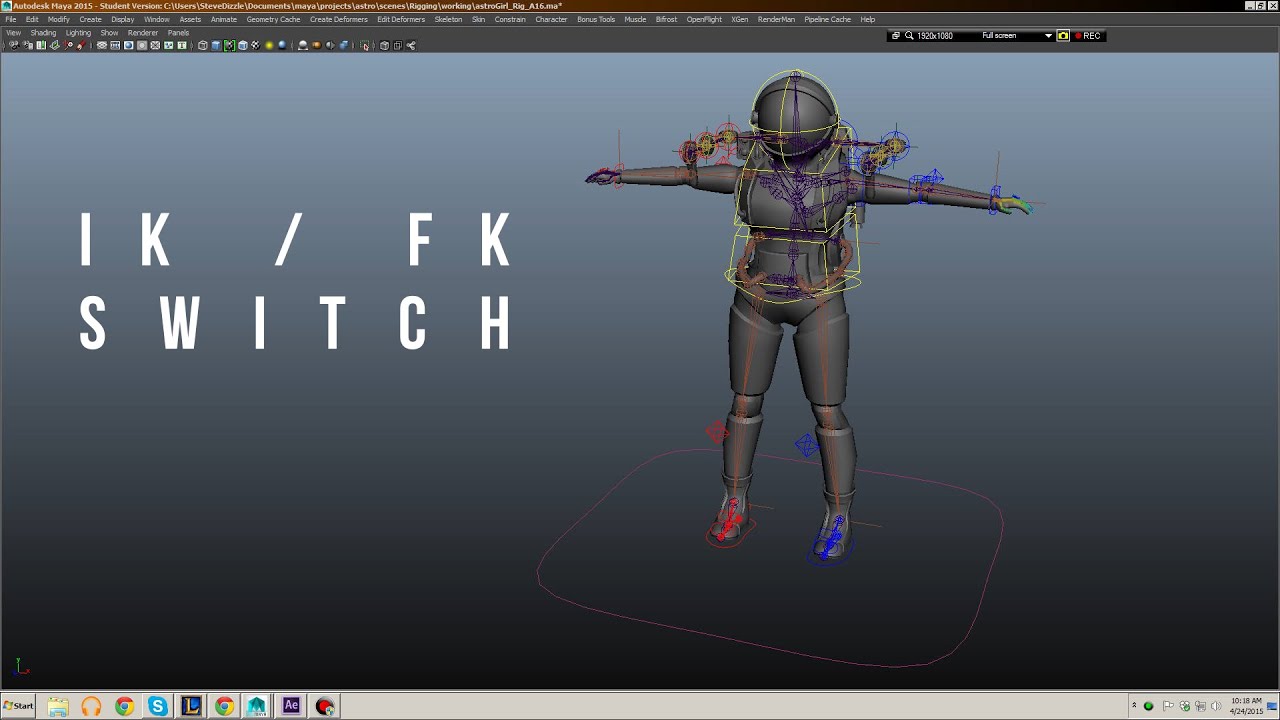Switch to Maya on the taskbar
This screenshot has width=1280, height=720.
click(x=257, y=706)
